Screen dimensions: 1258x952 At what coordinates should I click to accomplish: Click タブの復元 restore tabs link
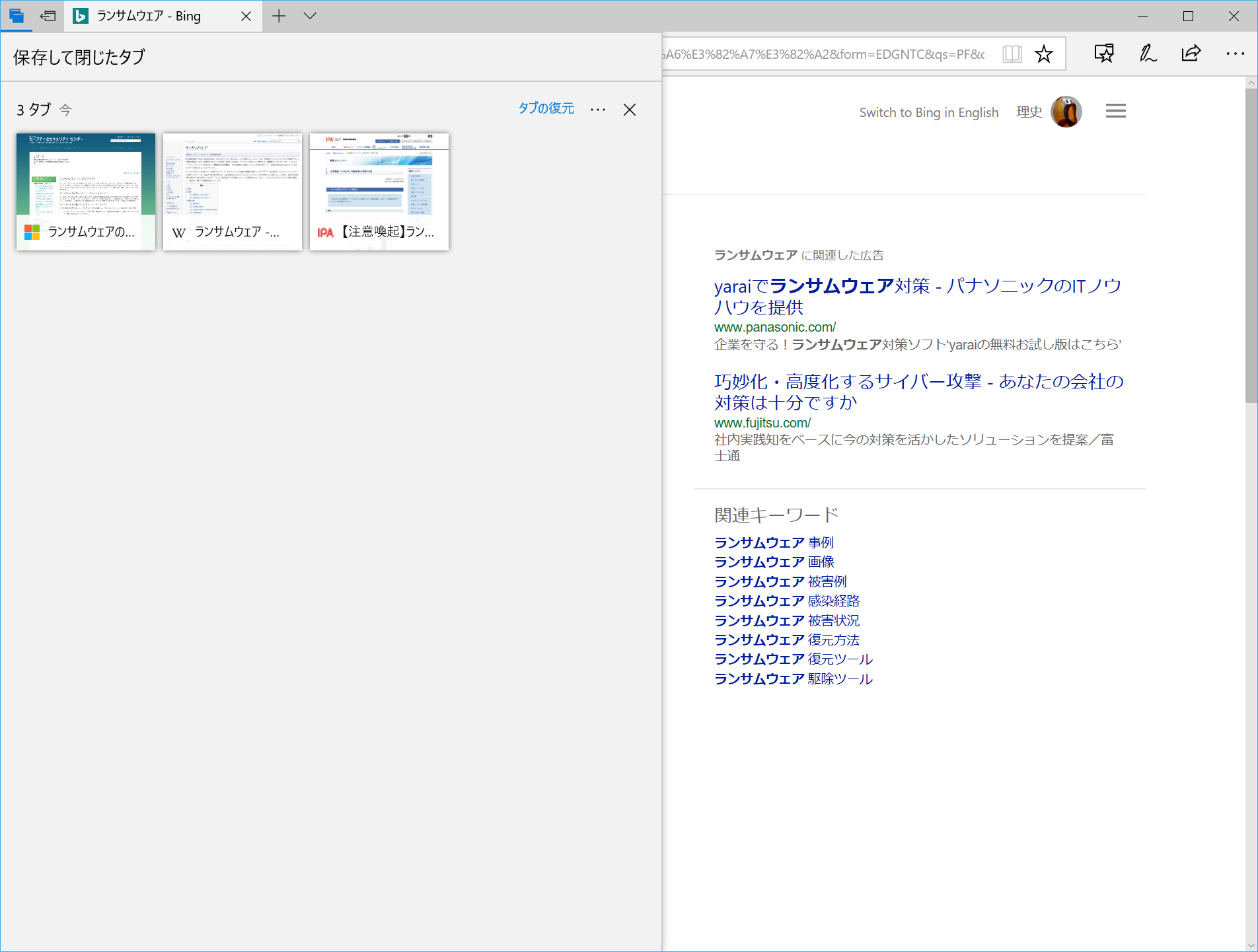546,108
